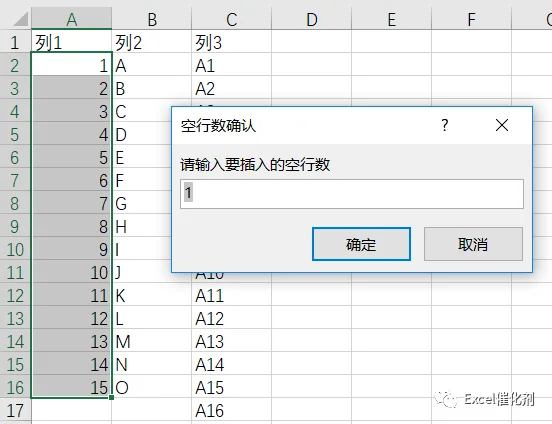This screenshot has height=424, width=552.
Task: Select the row 1 header
Action: coord(15,42)
